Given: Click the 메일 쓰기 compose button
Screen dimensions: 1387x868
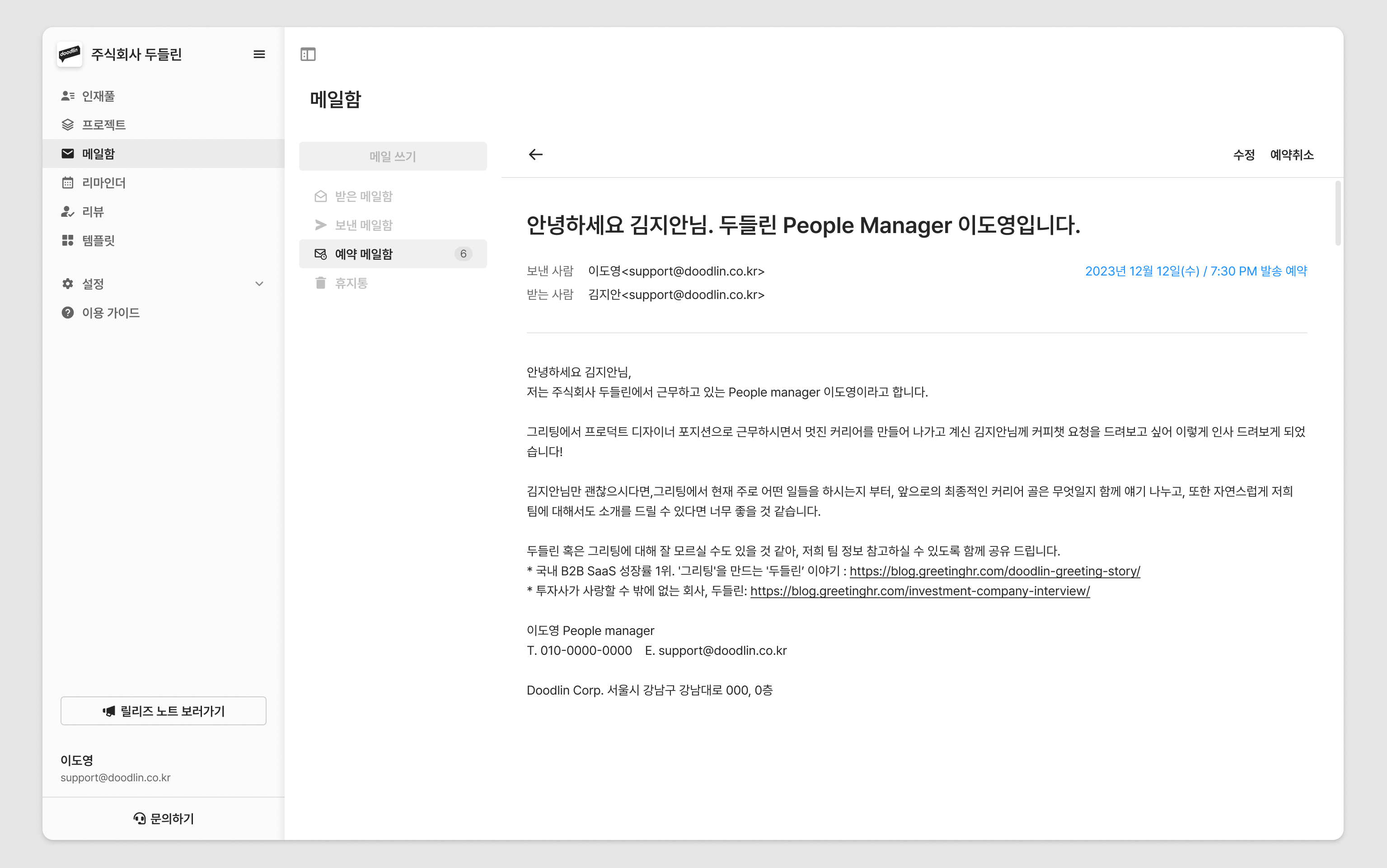Looking at the screenshot, I should (392, 156).
